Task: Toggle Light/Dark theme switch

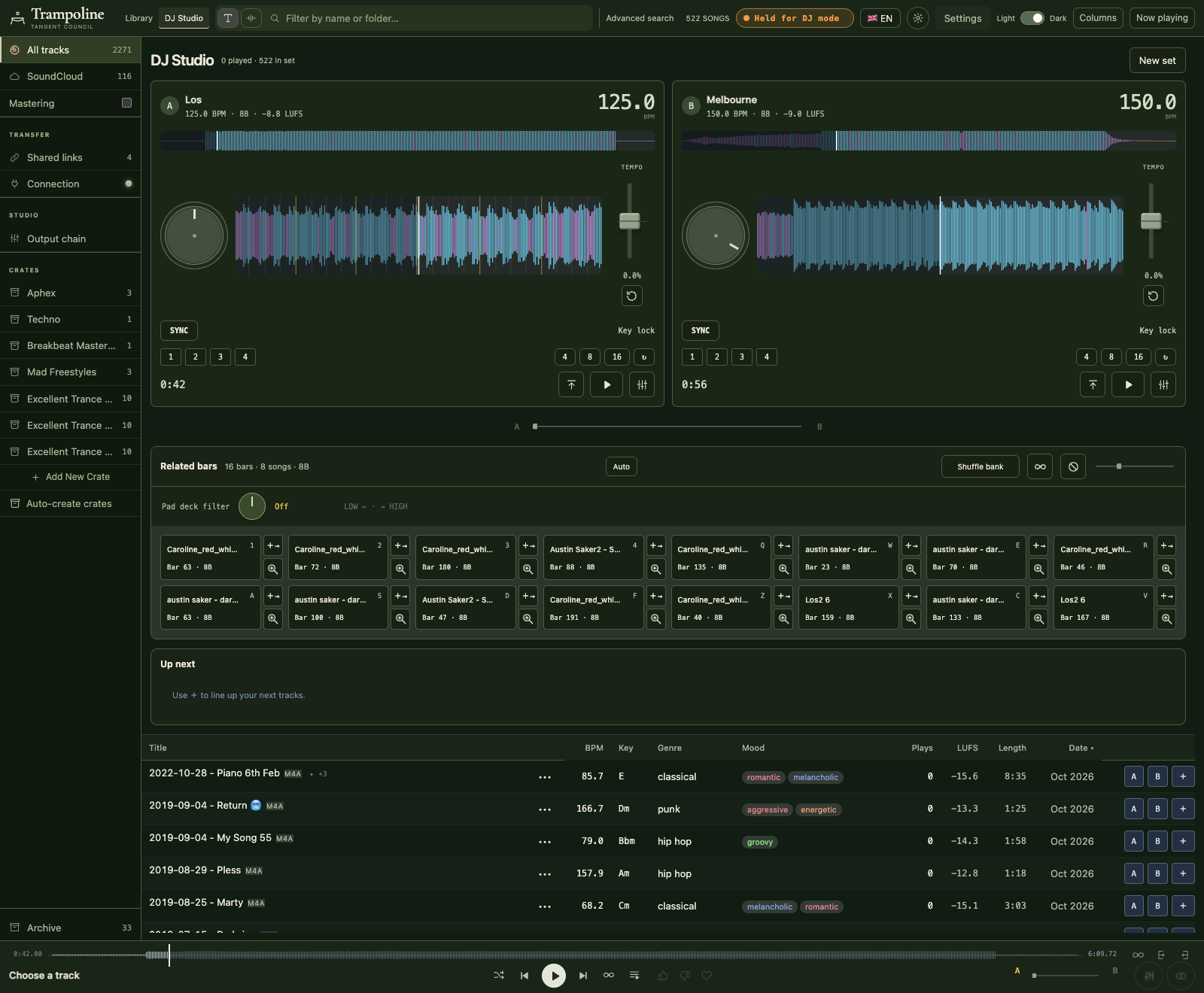Action: click(1032, 18)
